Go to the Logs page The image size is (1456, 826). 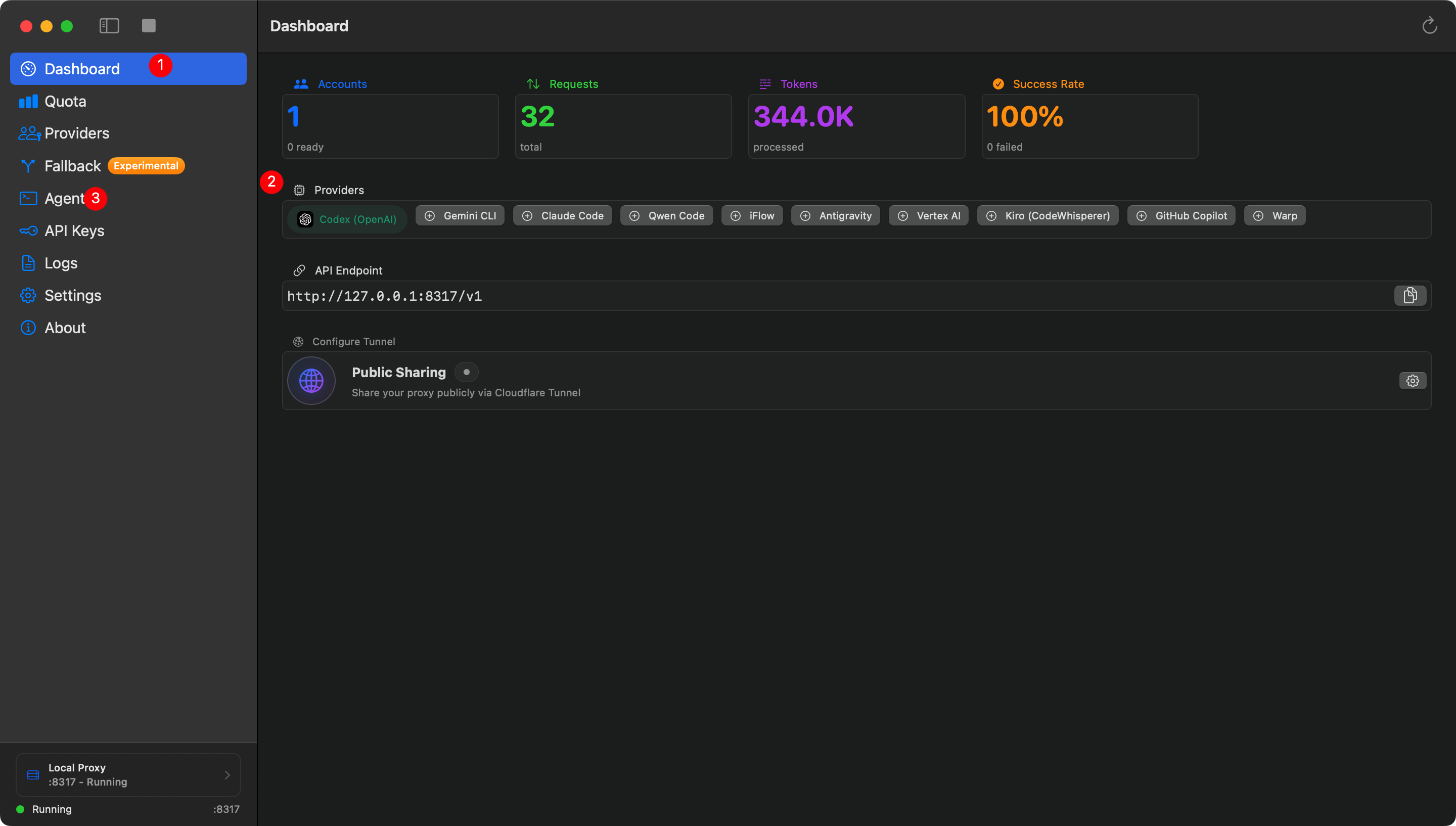click(61, 263)
